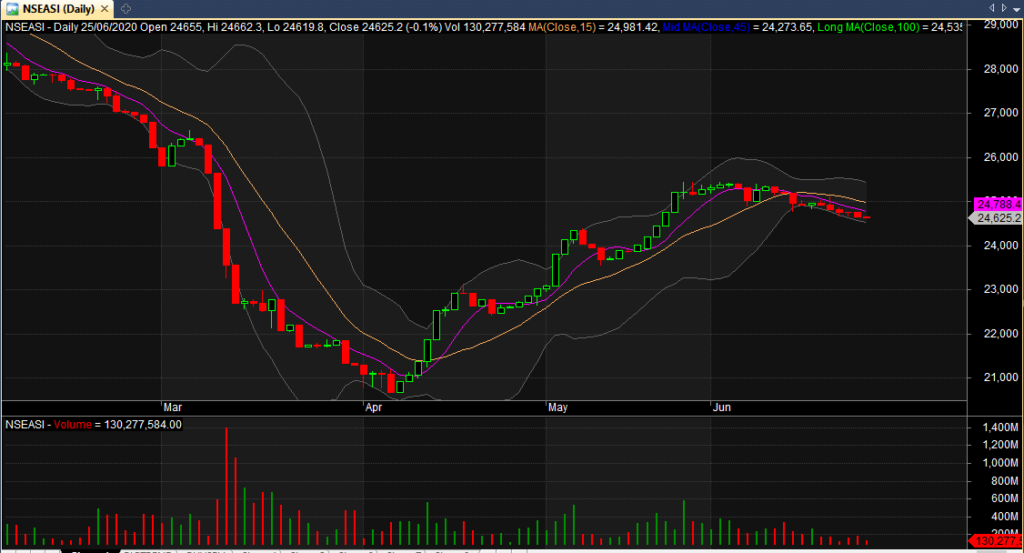Select the NSEASI (Daily) tab

pos(57,8)
